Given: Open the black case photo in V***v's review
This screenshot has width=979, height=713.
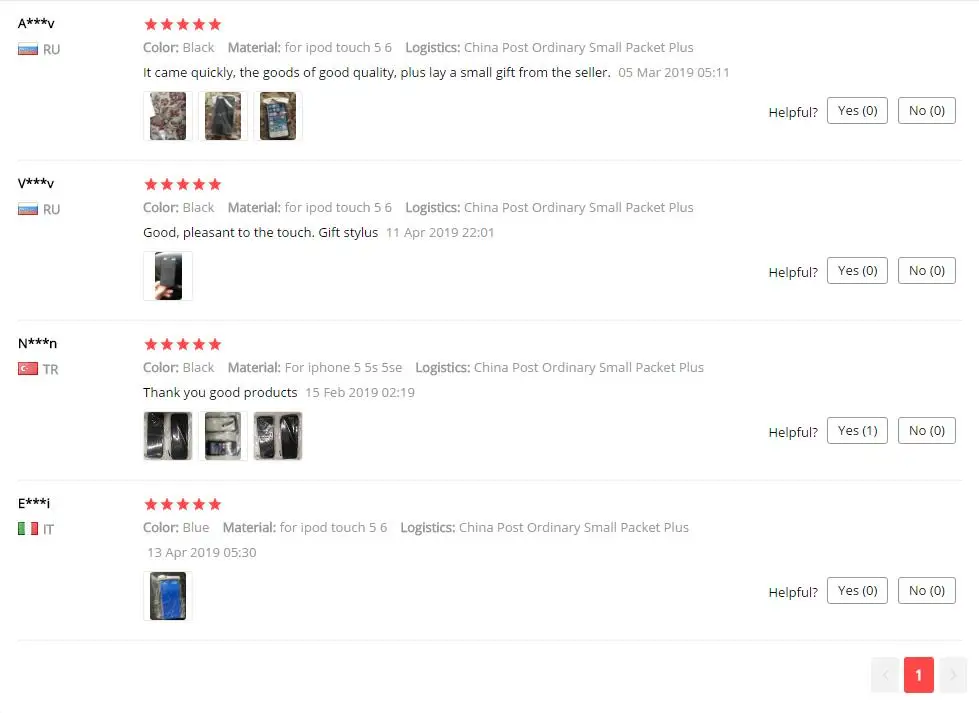Looking at the screenshot, I should tap(168, 276).
